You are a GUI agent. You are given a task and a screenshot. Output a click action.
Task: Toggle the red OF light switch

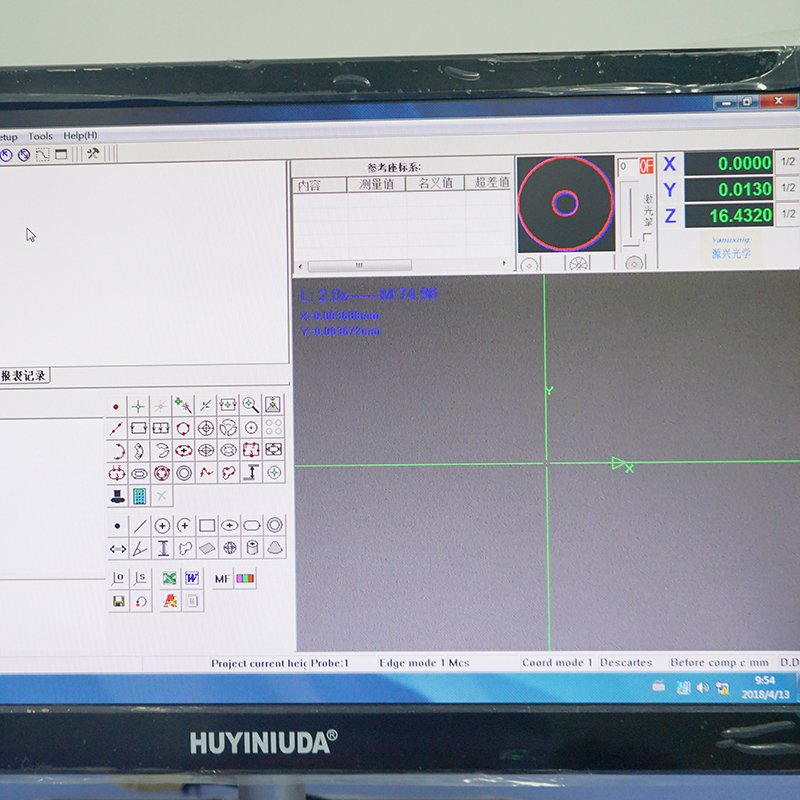tap(646, 166)
